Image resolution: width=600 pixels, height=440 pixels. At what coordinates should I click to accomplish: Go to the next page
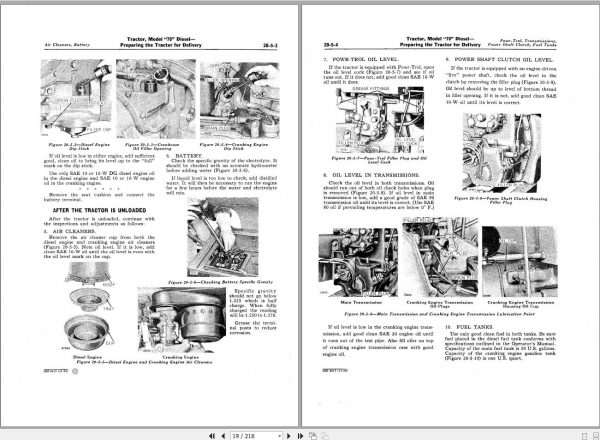[289, 436]
